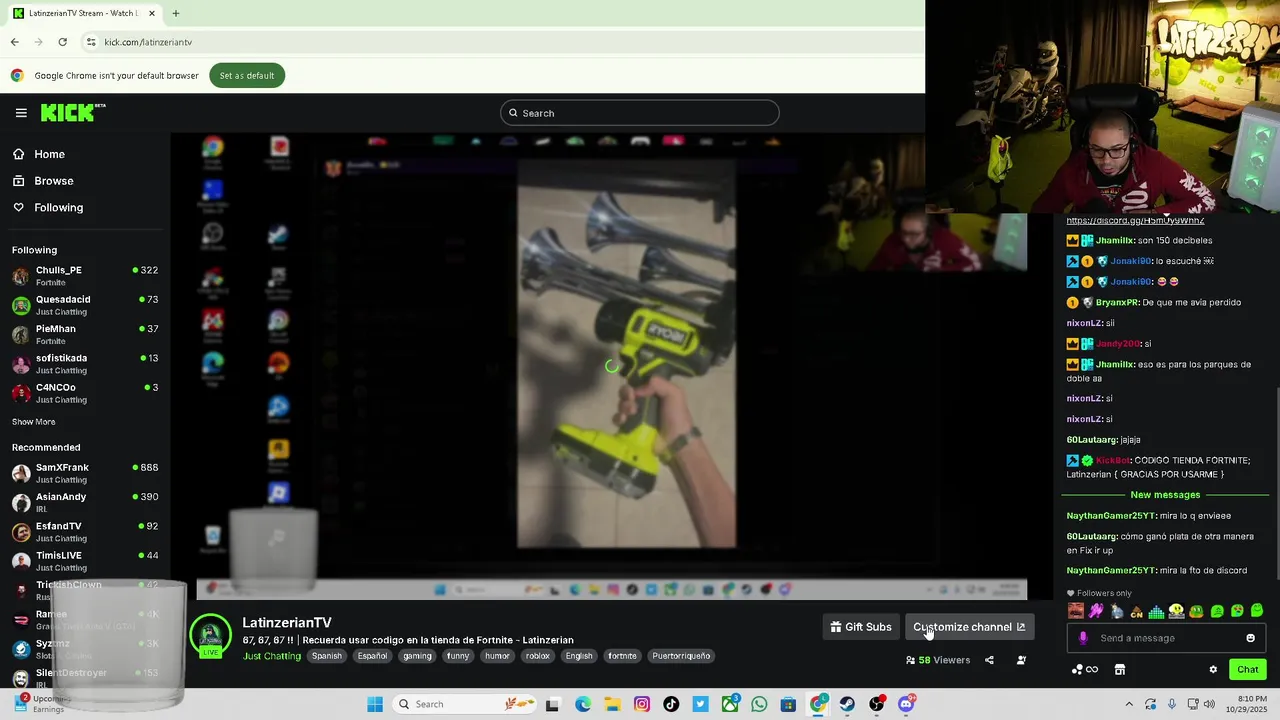The height and width of the screenshot is (720, 1280).
Task: Insert the green frog emote
Action: click(x=1196, y=611)
